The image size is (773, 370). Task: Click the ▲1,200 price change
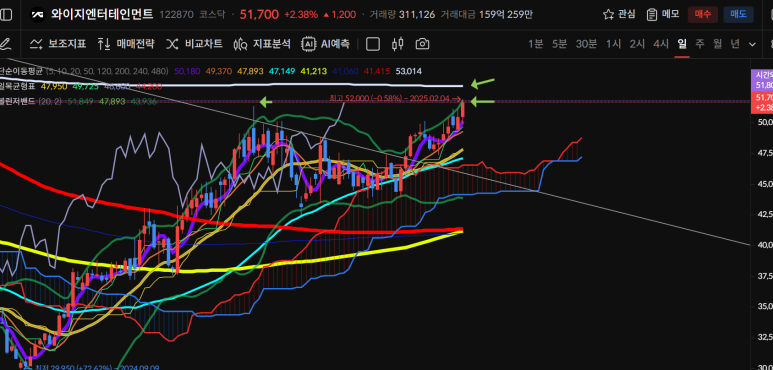(x=339, y=15)
